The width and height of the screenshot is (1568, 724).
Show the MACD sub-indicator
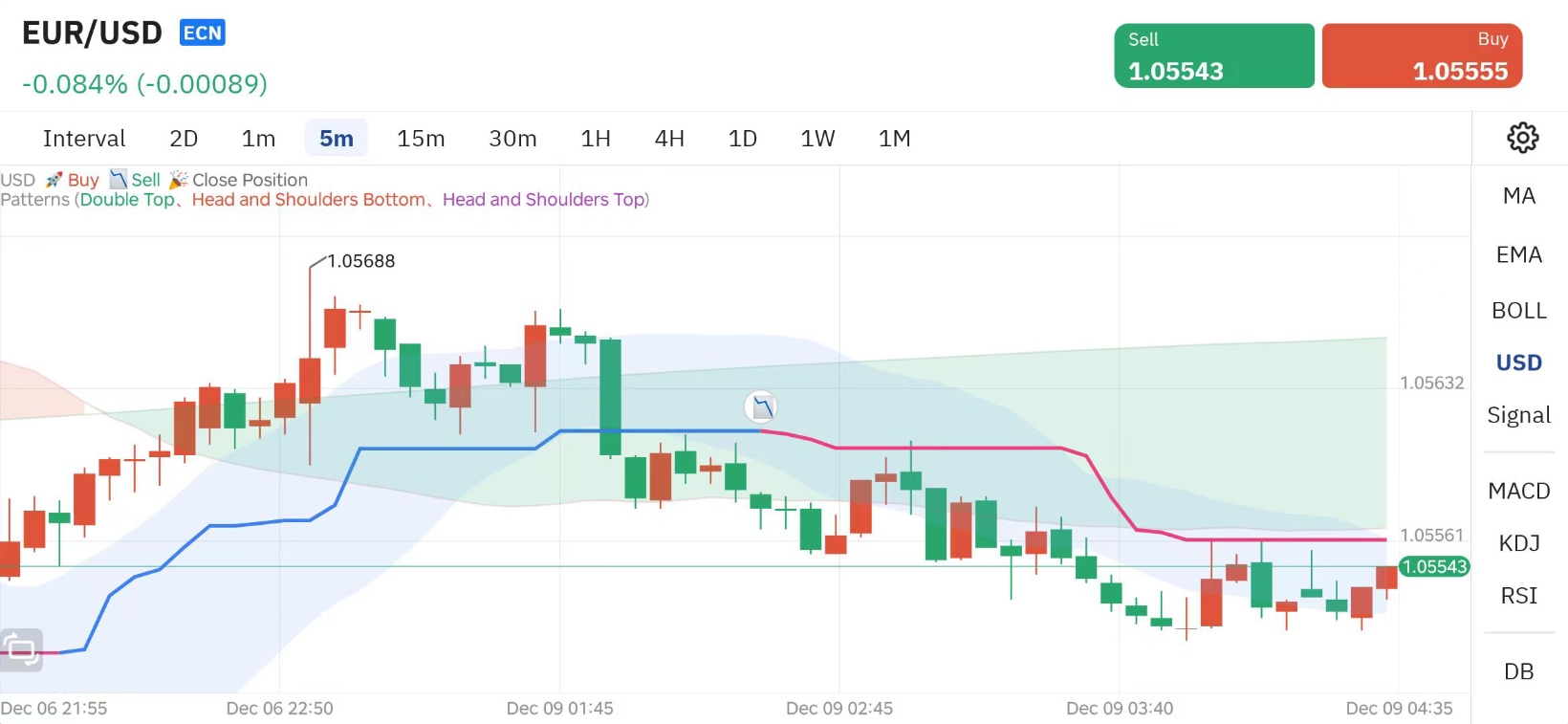[x=1518, y=491]
